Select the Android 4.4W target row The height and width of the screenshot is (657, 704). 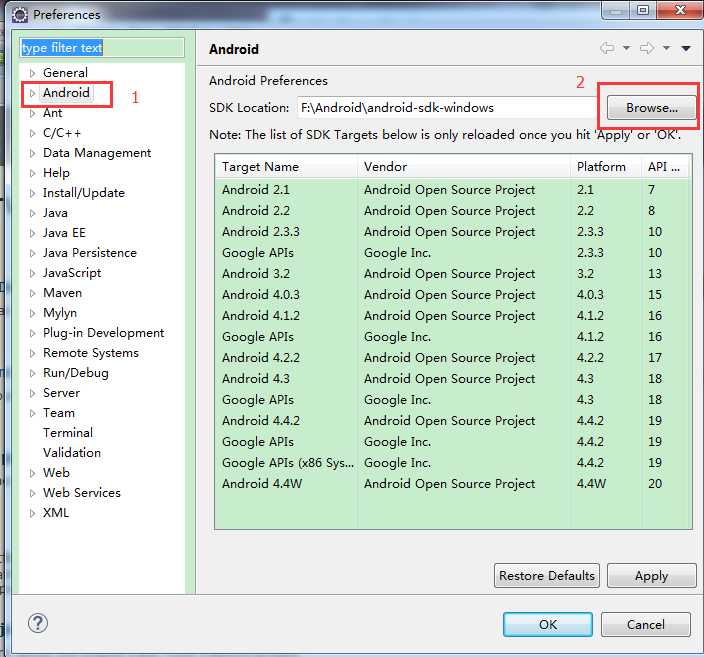453,484
